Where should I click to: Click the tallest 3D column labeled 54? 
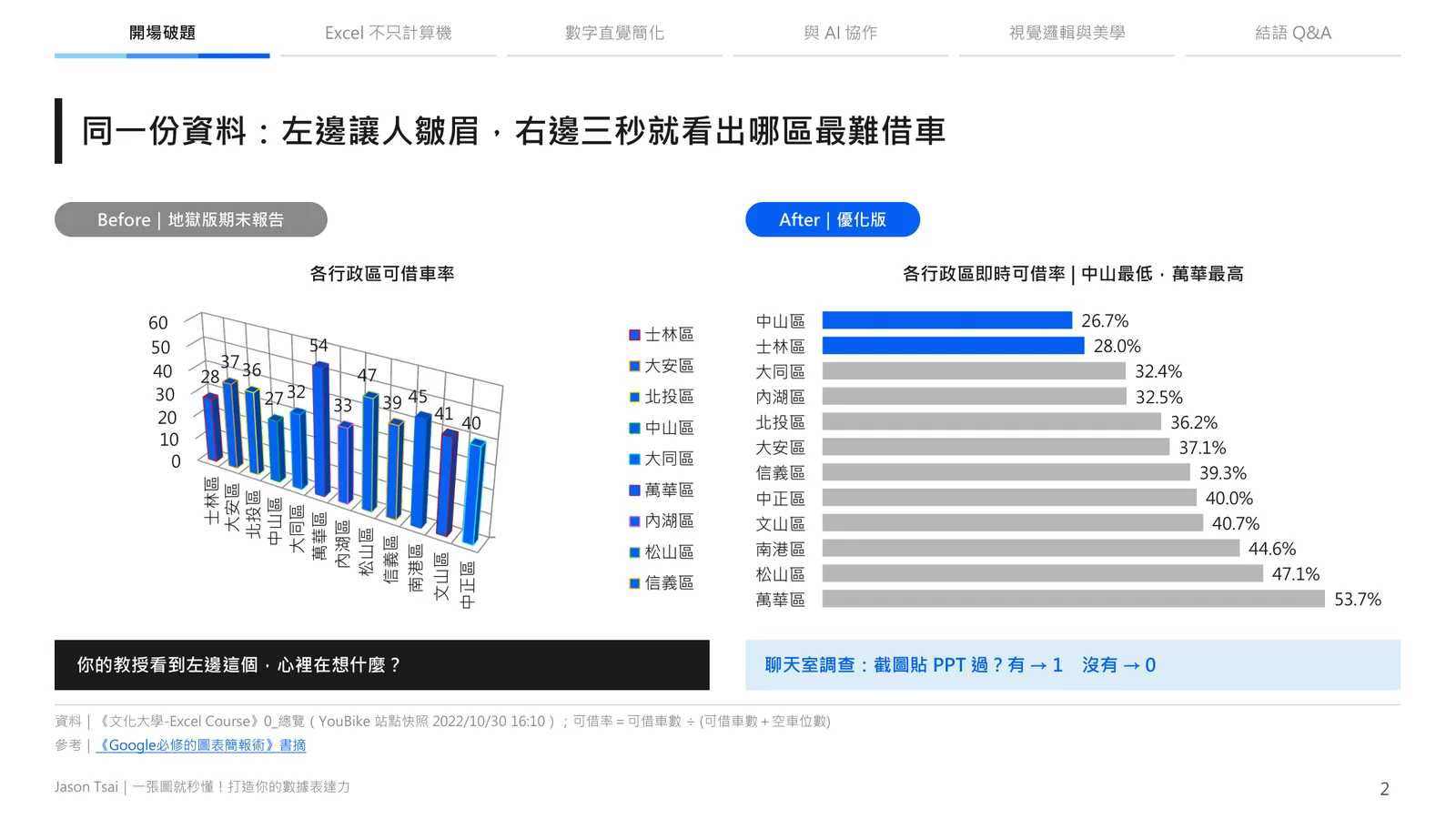[x=321, y=428]
